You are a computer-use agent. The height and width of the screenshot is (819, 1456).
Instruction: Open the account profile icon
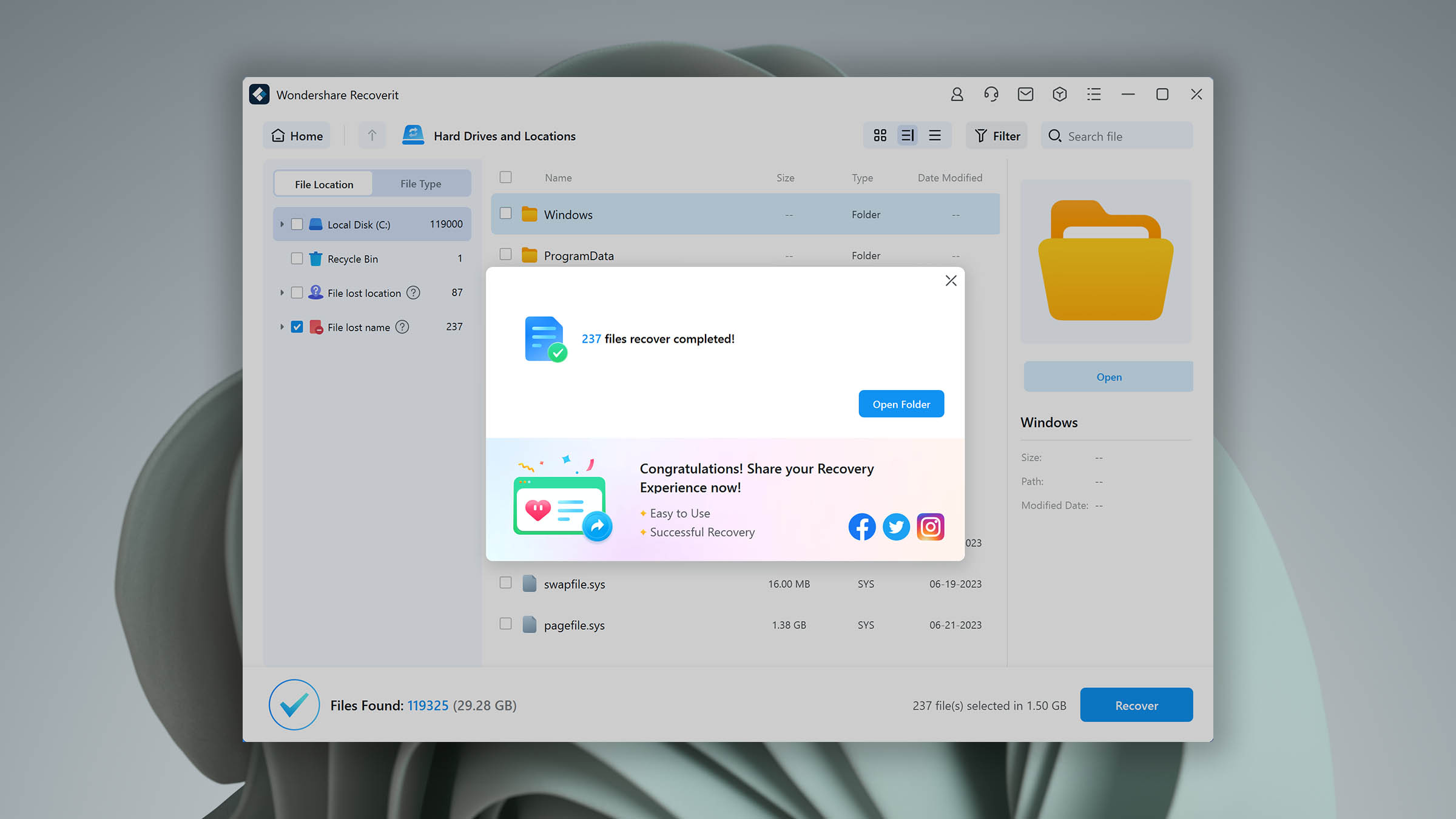(x=957, y=94)
